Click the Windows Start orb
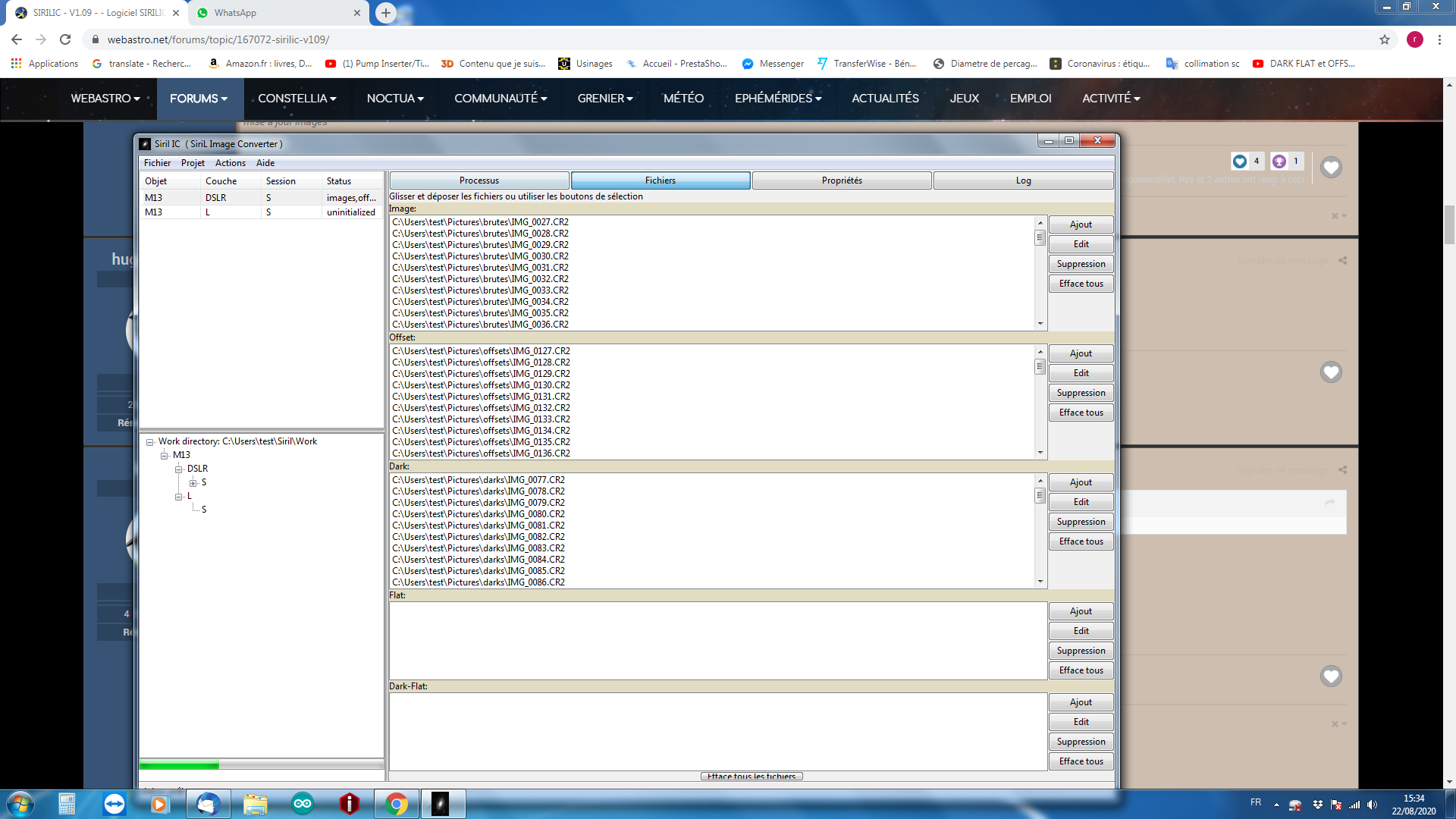This screenshot has width=1456, height=819. [20, 804]
